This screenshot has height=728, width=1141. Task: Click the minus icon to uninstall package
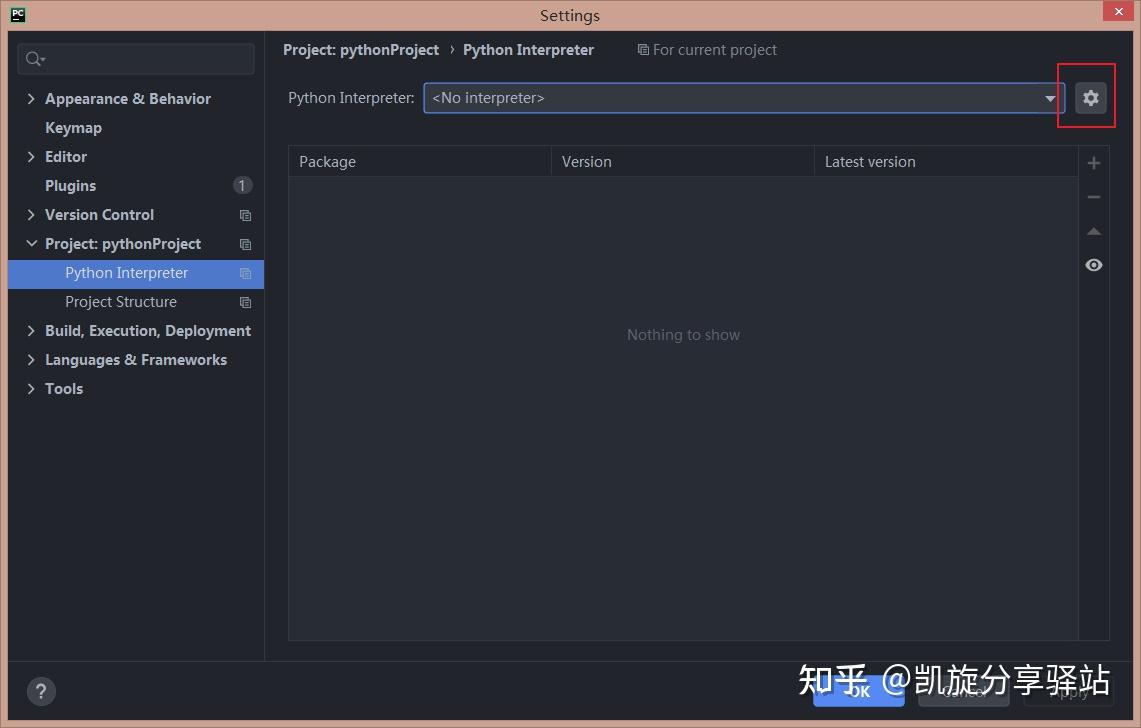coord(1093,197)
